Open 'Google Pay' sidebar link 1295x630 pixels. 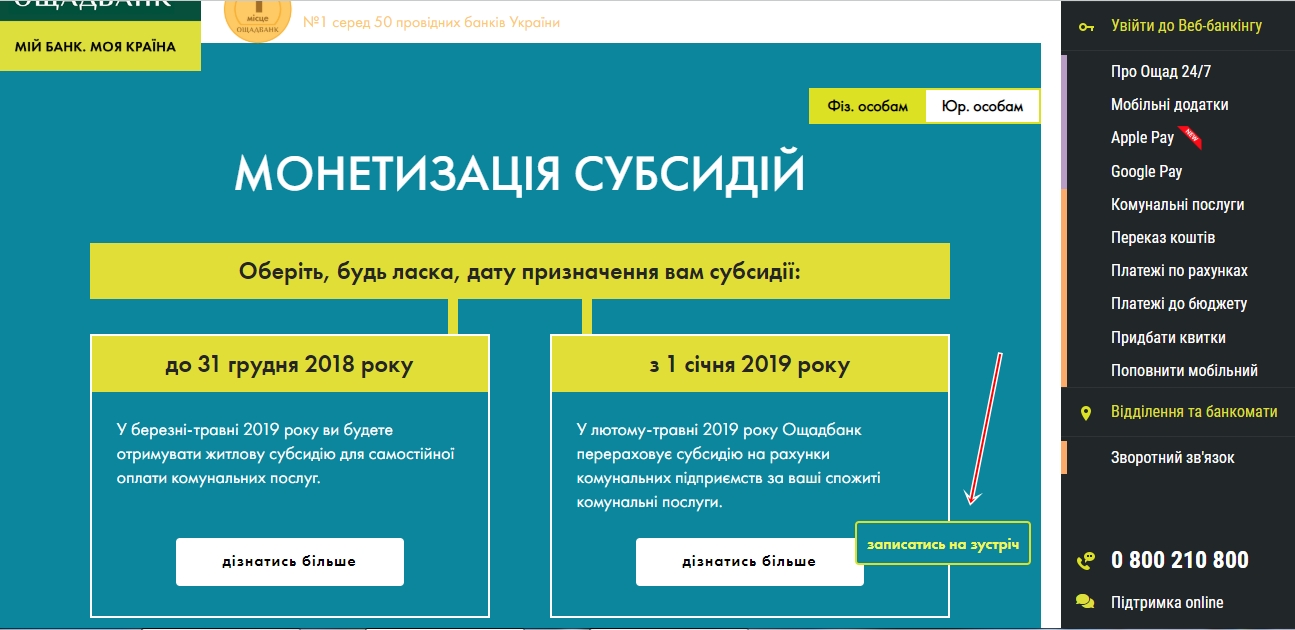point(1146,172)
